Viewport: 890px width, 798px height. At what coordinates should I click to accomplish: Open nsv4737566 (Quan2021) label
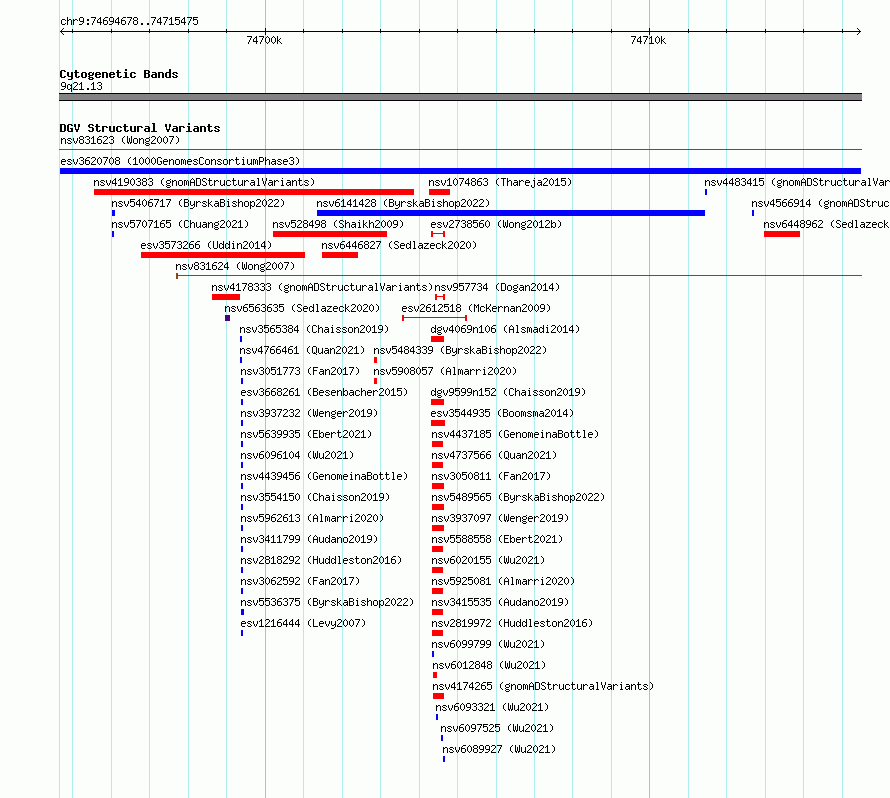tap(494, 455)
